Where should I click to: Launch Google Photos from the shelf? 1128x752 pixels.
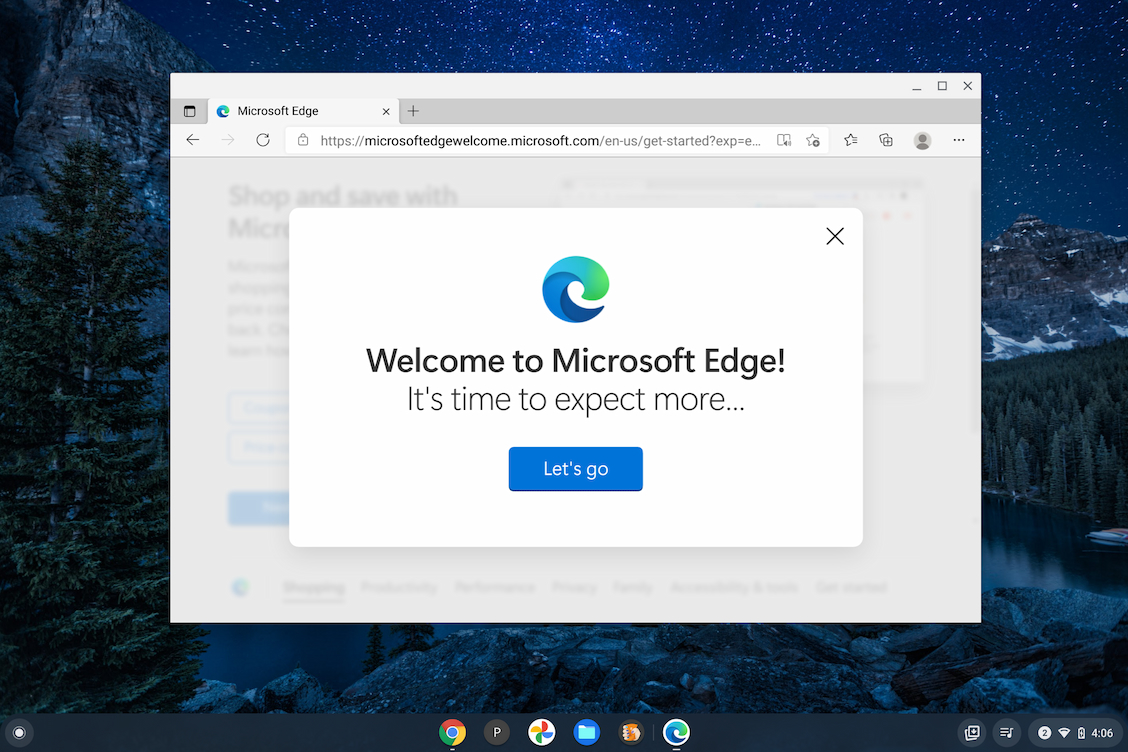click(542, 733)
